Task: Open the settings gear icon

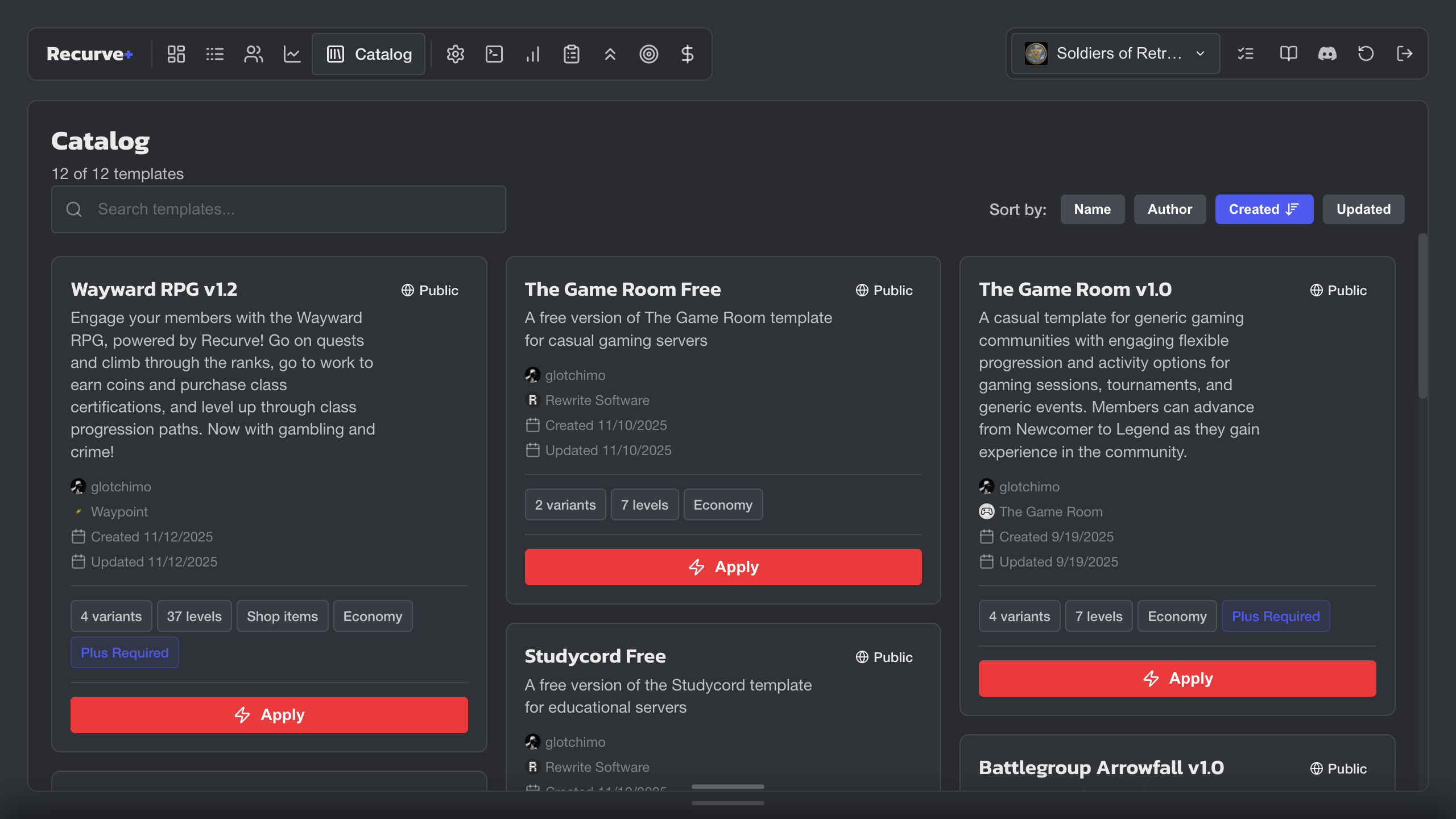Action: (x=455, y=54)
